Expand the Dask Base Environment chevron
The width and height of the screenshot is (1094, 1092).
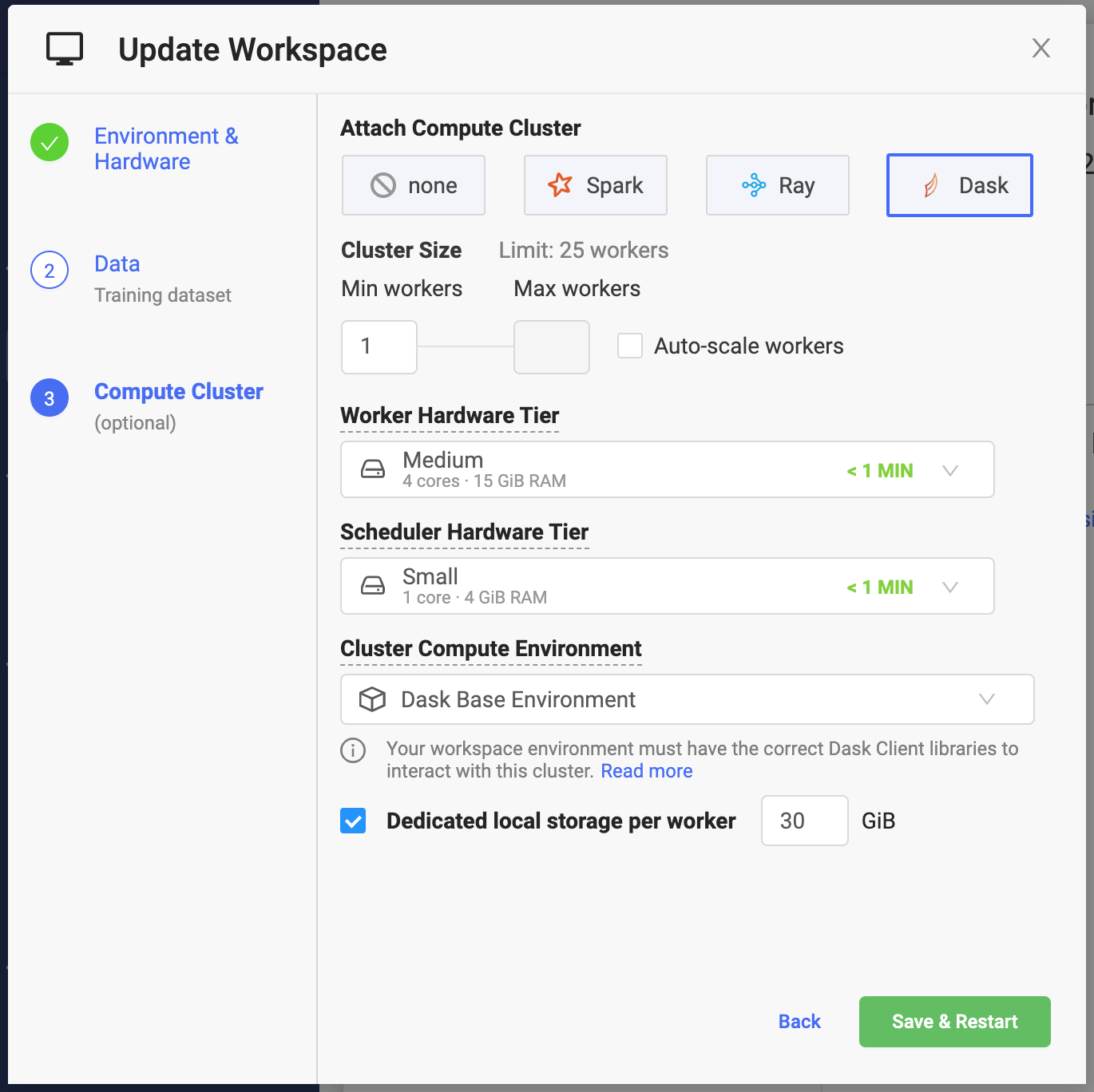coord(987,699)
